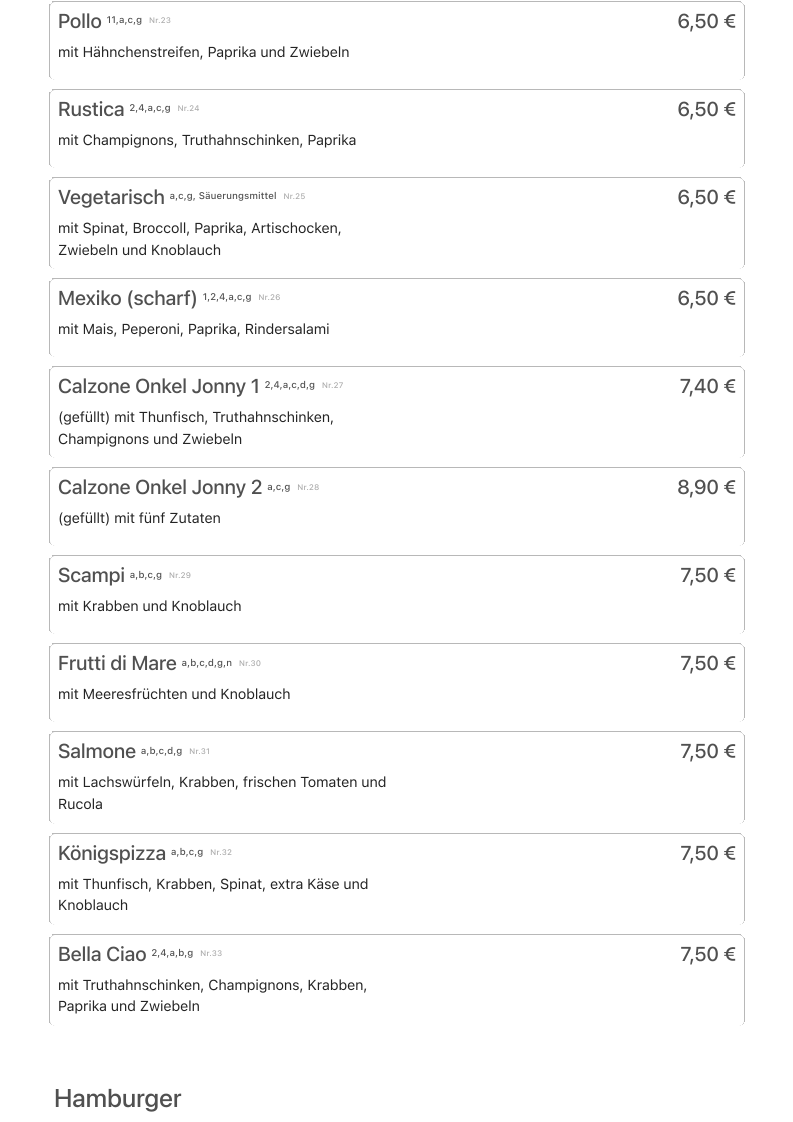Click the 7,40 € price

click(707, 387)
